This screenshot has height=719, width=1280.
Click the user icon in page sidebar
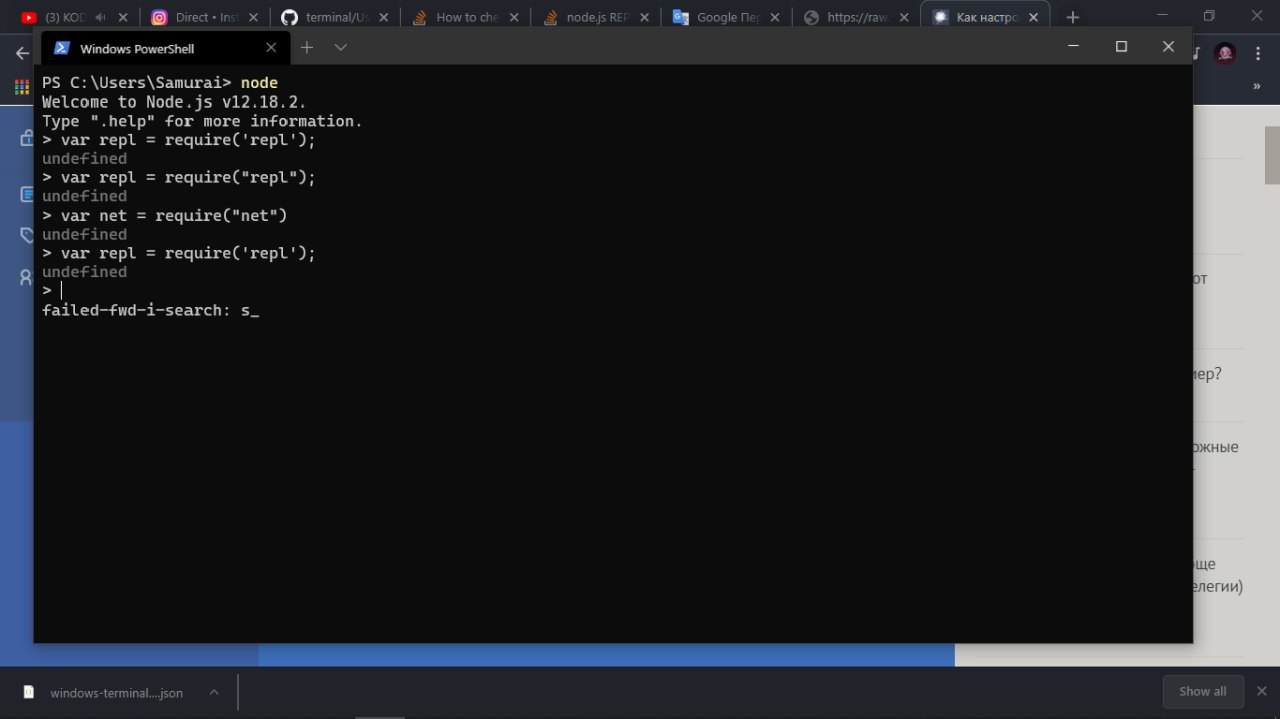click(27, 278)
